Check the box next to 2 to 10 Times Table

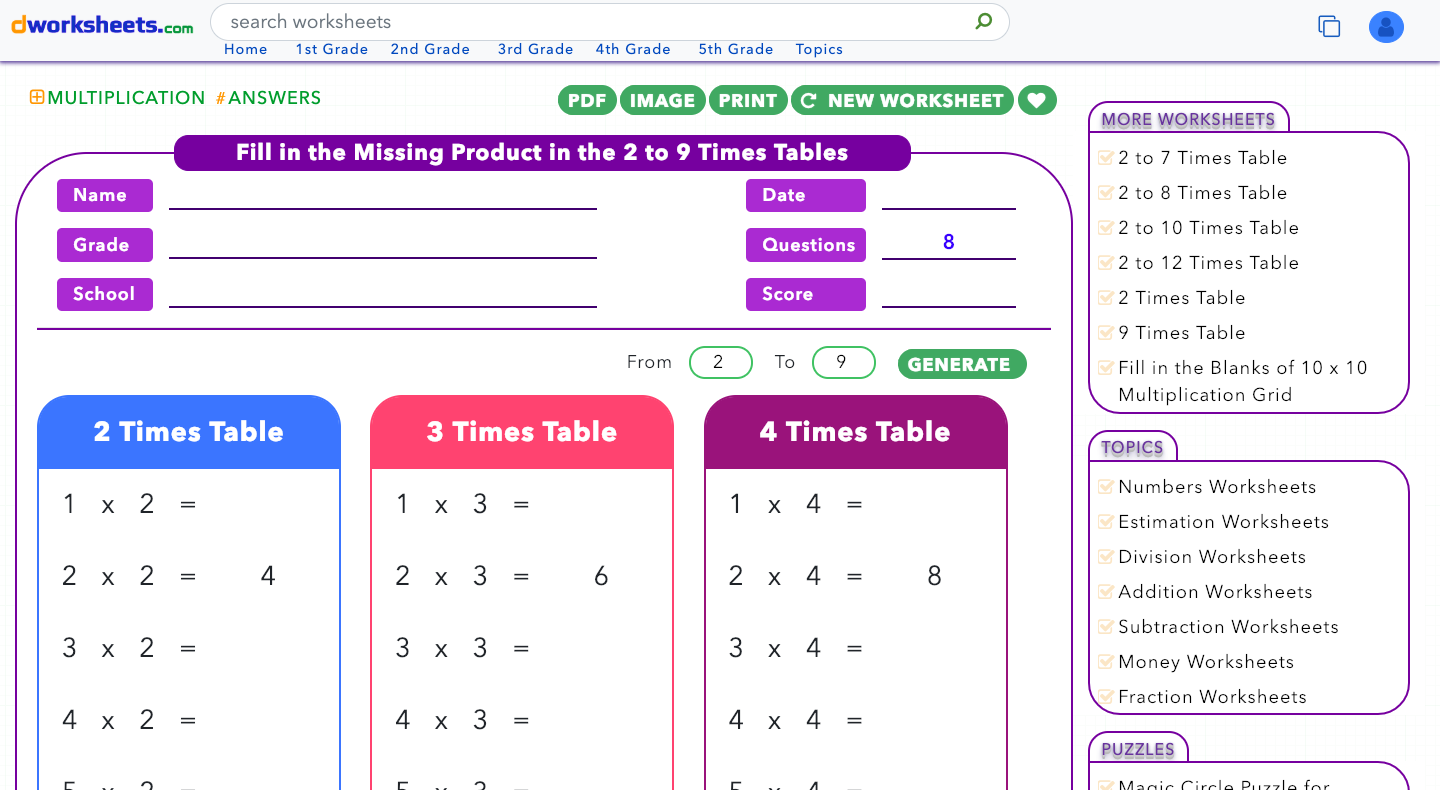(1105, 227)
